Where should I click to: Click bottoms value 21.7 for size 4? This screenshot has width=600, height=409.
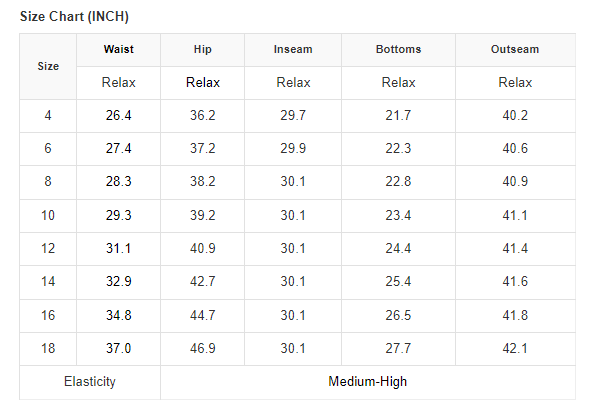398,115
